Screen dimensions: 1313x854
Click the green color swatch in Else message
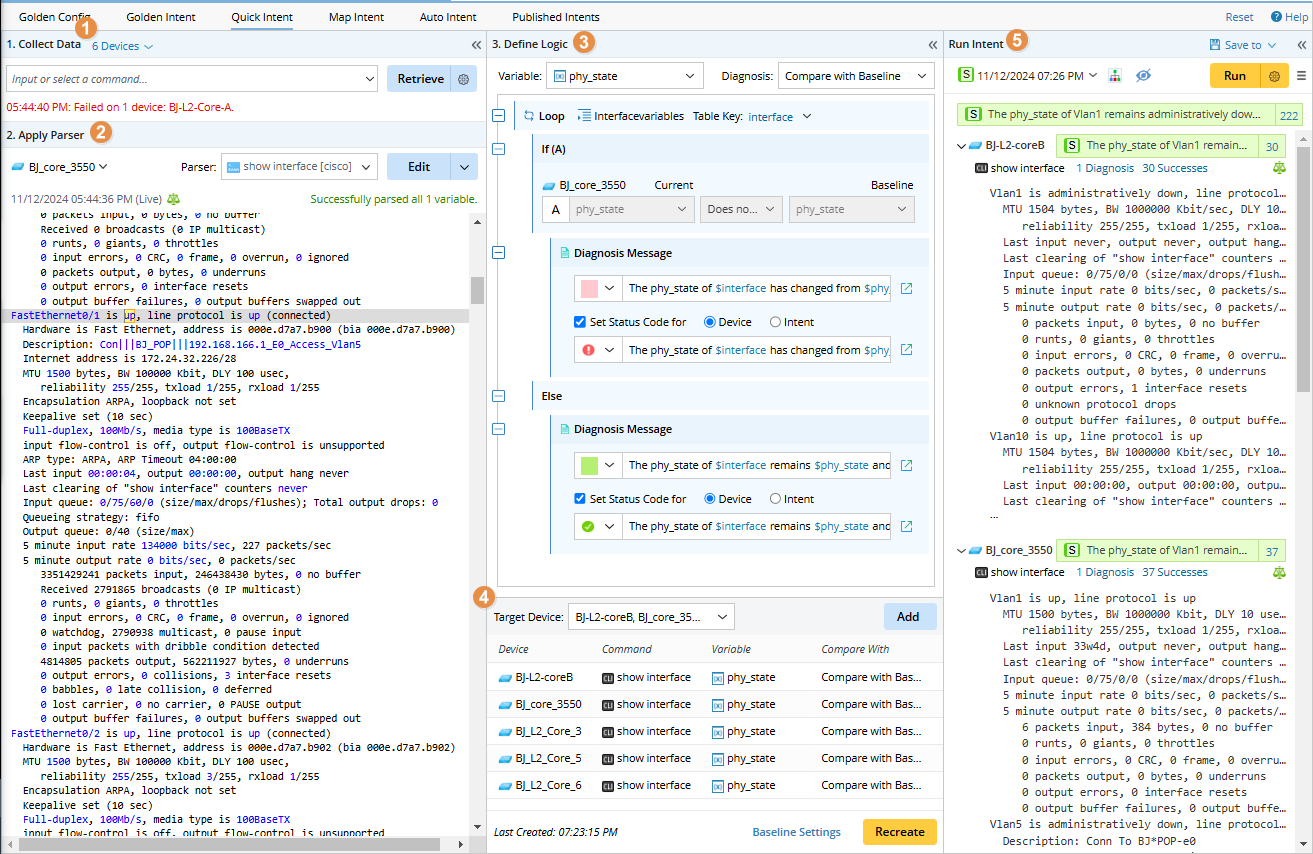point(590,466)
